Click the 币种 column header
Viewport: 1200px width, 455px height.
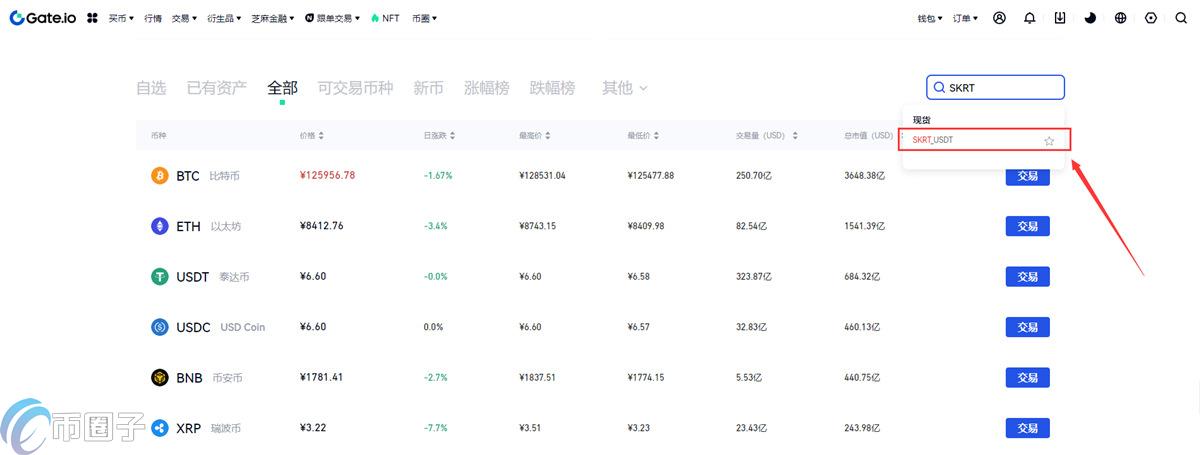pos(158,135)
